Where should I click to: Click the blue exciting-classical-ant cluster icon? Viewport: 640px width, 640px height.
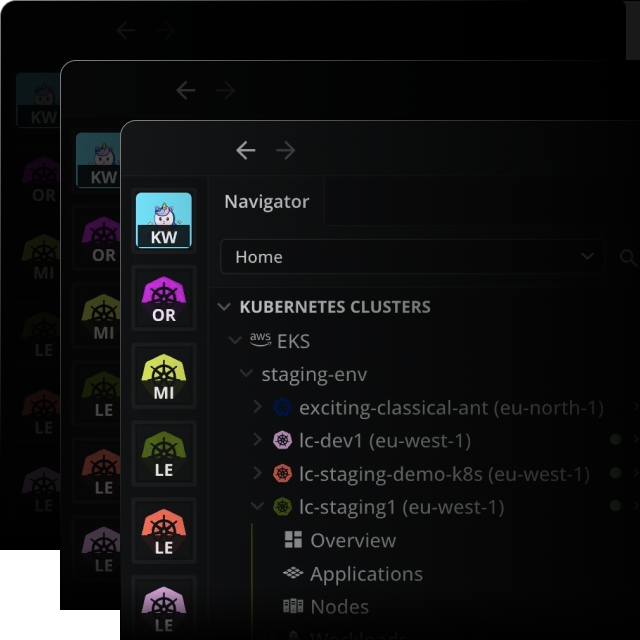[x=282, y=407]
